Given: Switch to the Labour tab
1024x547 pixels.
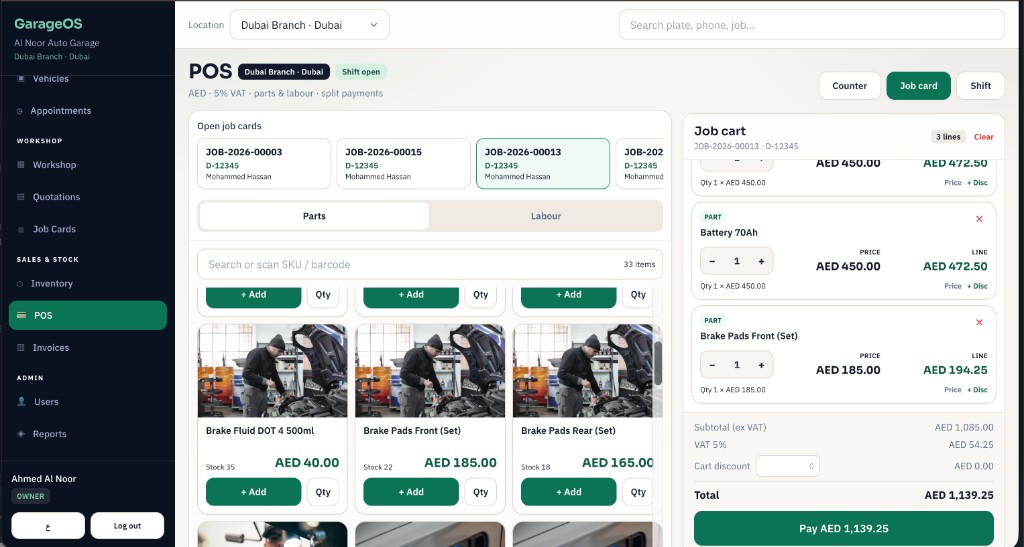Looking at the screenshot, I should 546,216.
